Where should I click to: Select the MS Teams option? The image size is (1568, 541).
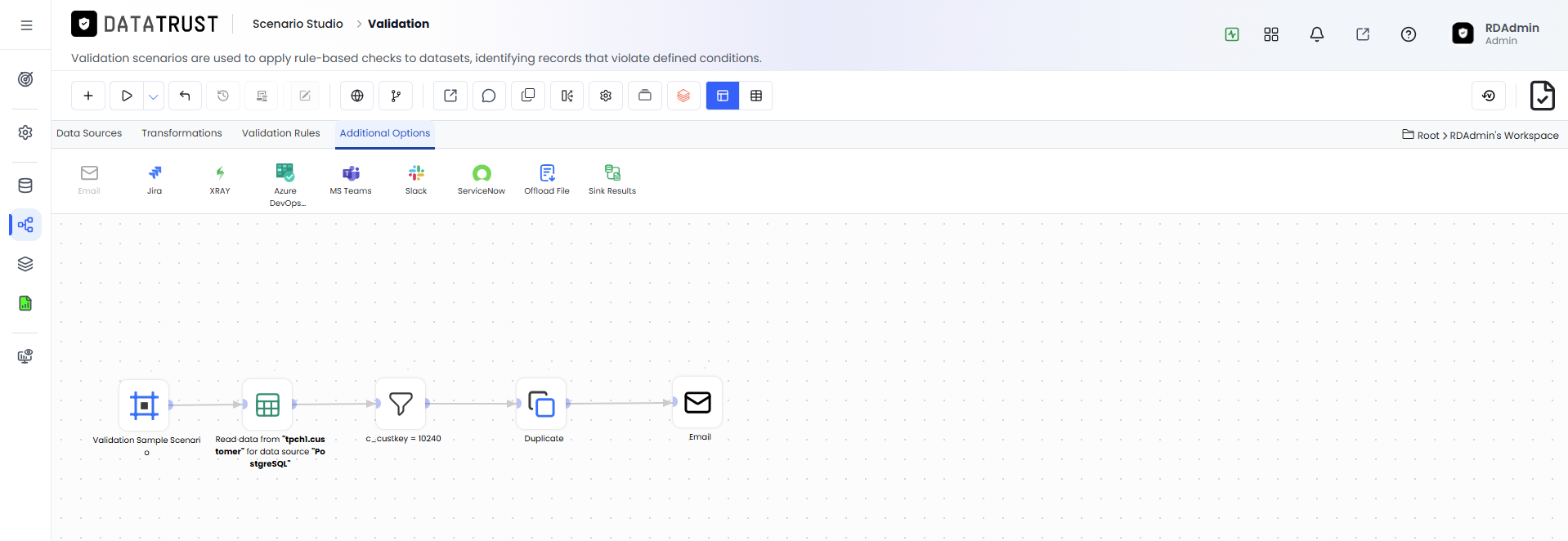(x=351, y=180)
